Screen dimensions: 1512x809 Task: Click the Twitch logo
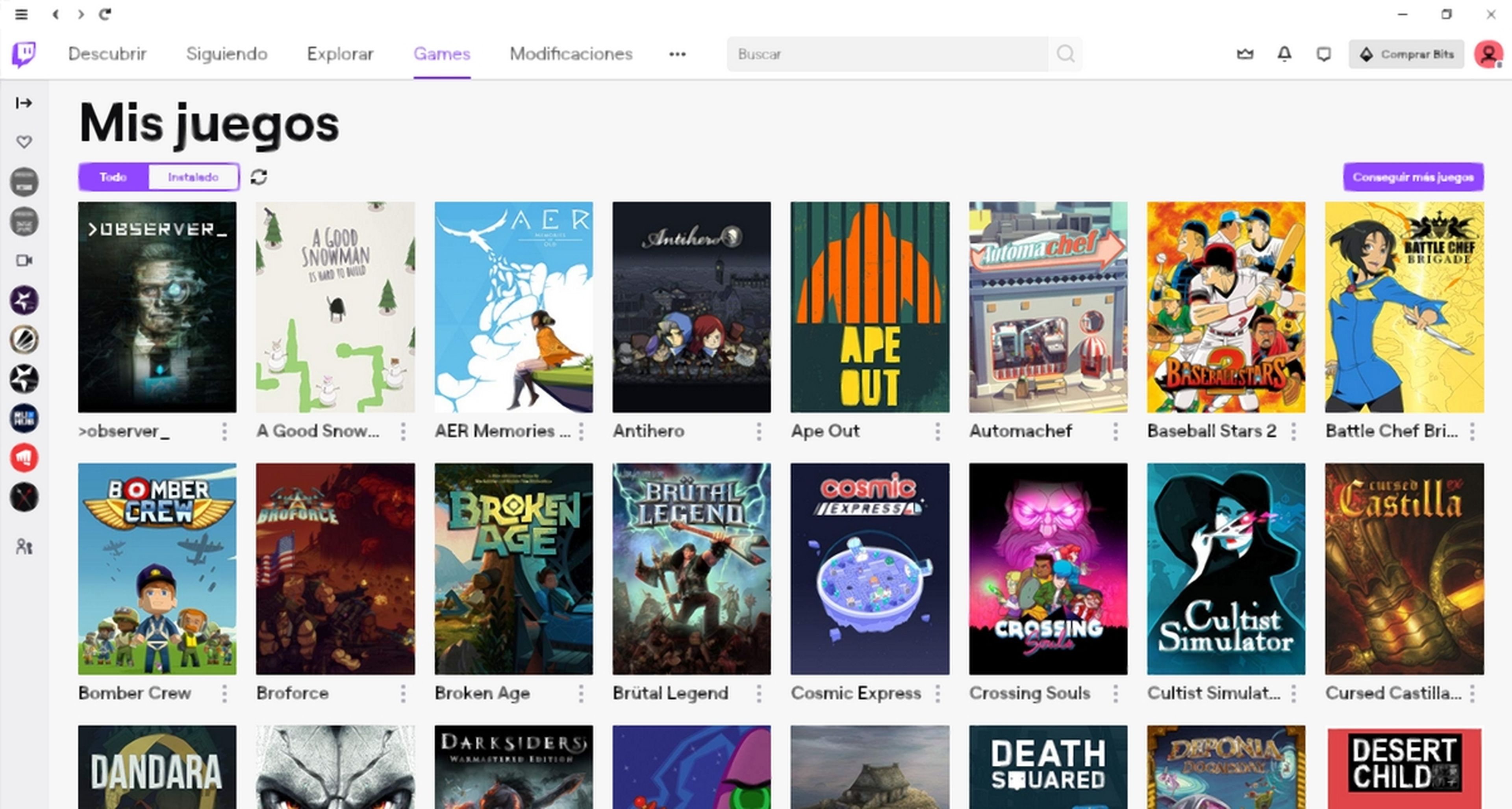pos(24,54)
